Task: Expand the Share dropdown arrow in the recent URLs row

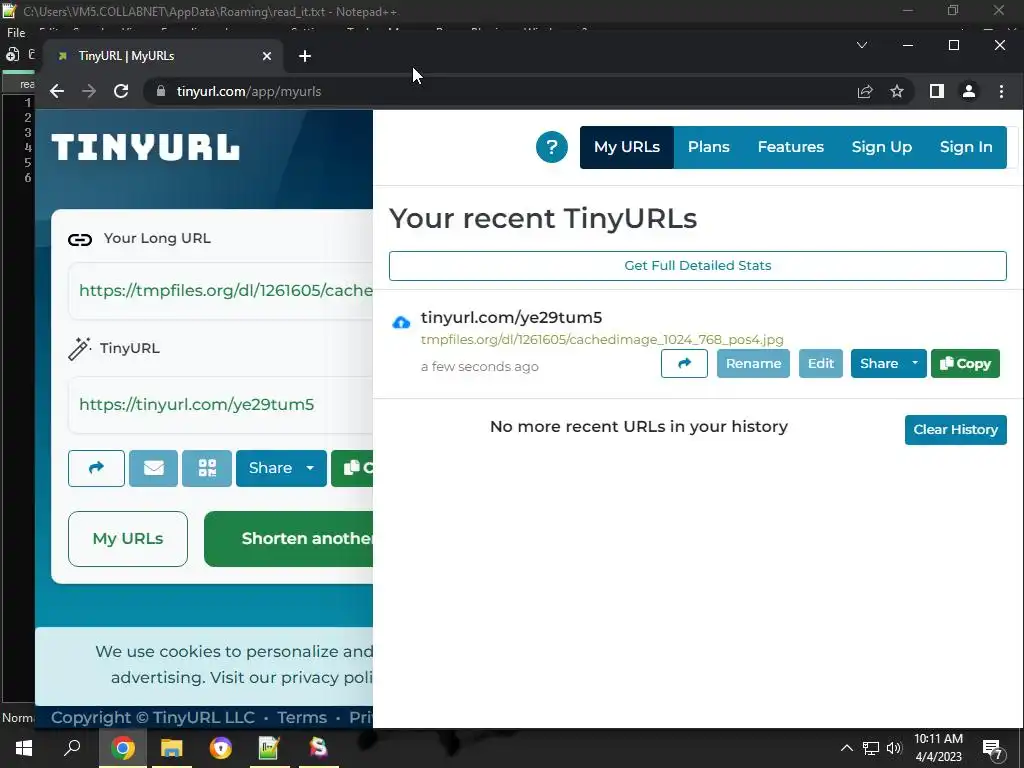Action: pos(915,363)
